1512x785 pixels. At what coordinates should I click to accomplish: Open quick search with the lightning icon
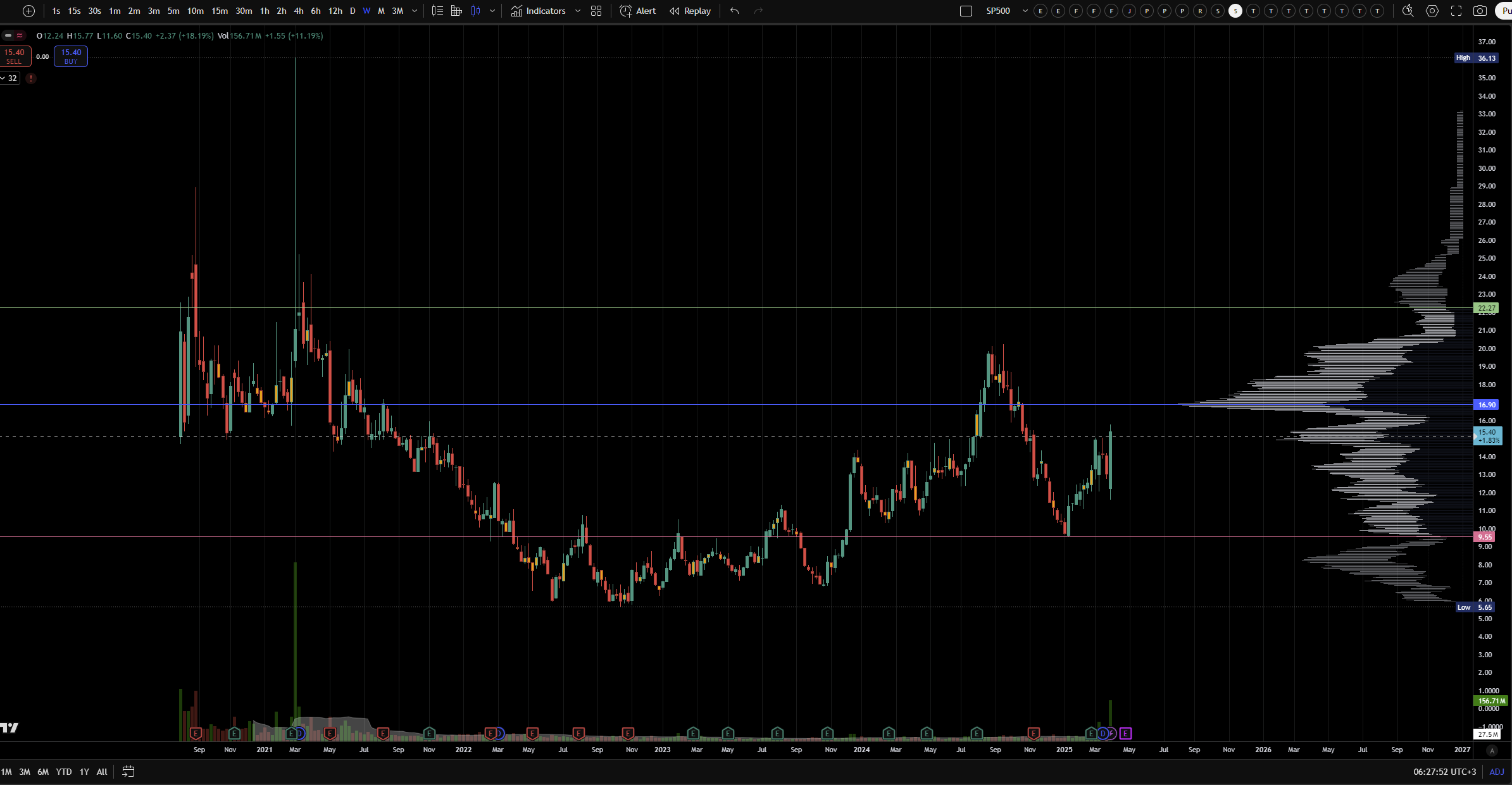pos(1408,11)
